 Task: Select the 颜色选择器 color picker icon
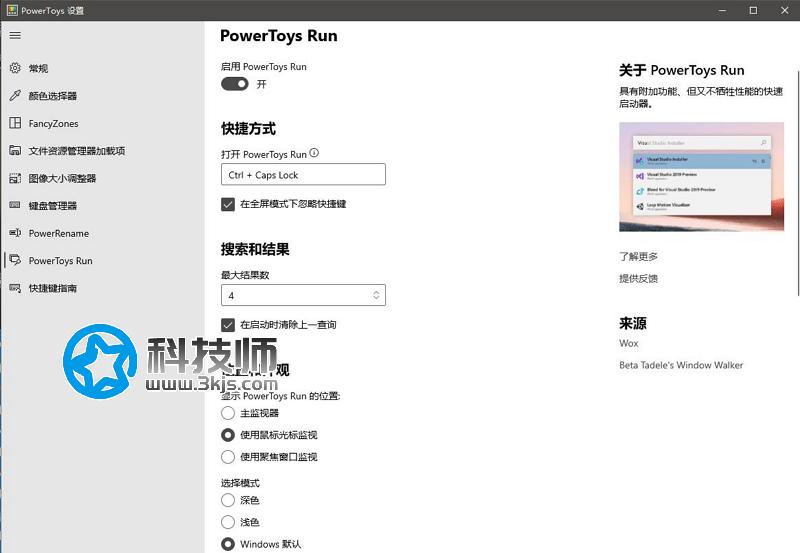15,96
